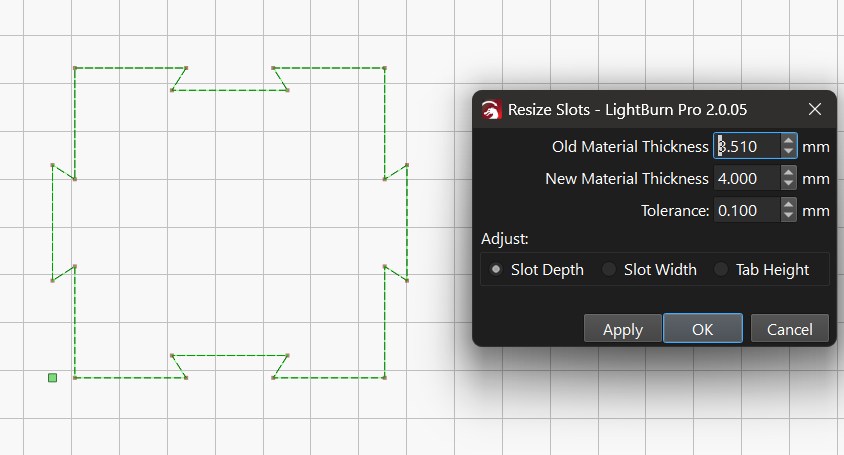Select the Slot Depth radio option
844x455 pixels.
click(x=496, y=270)
